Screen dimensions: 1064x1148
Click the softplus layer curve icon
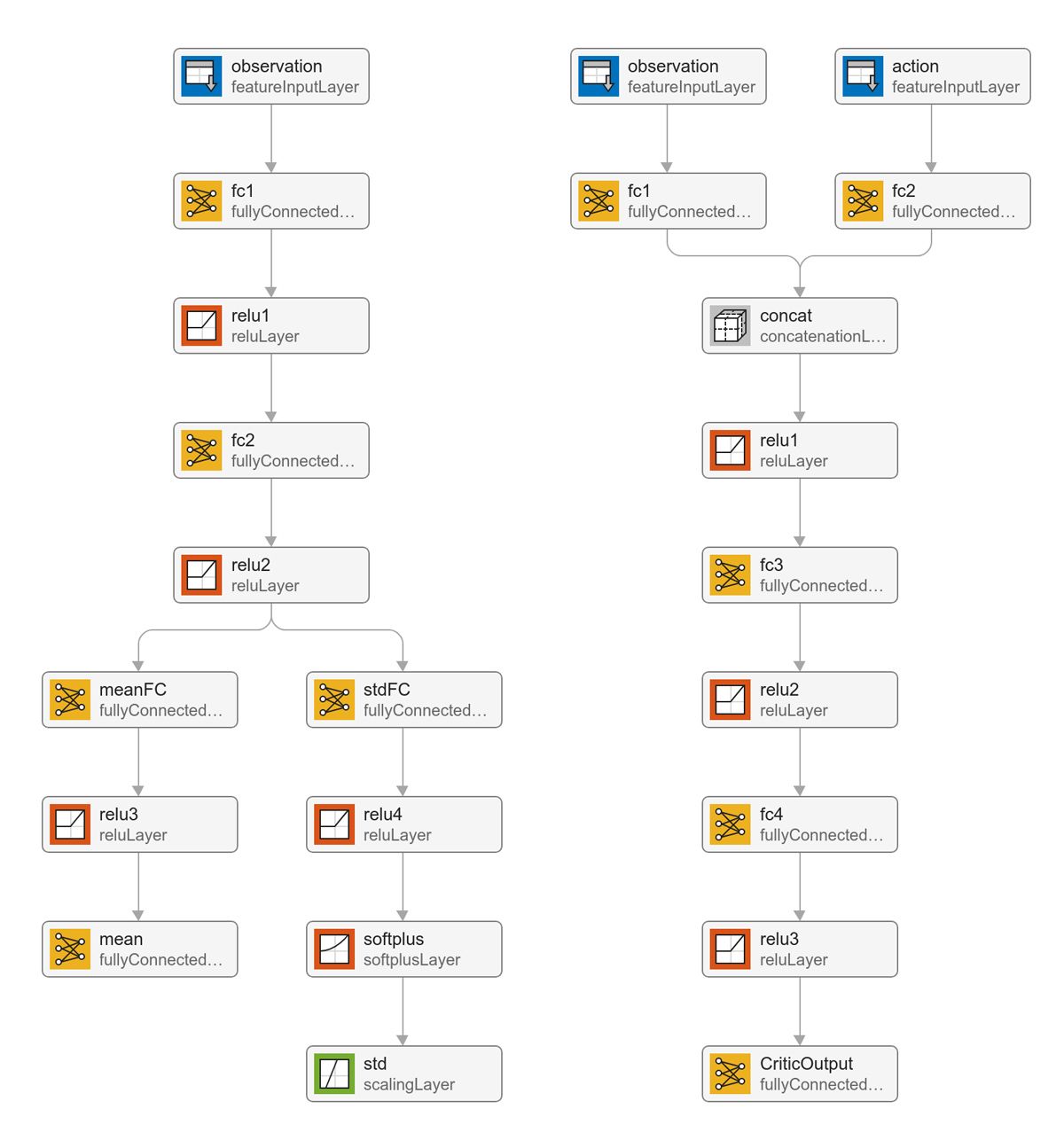point(334,949)
